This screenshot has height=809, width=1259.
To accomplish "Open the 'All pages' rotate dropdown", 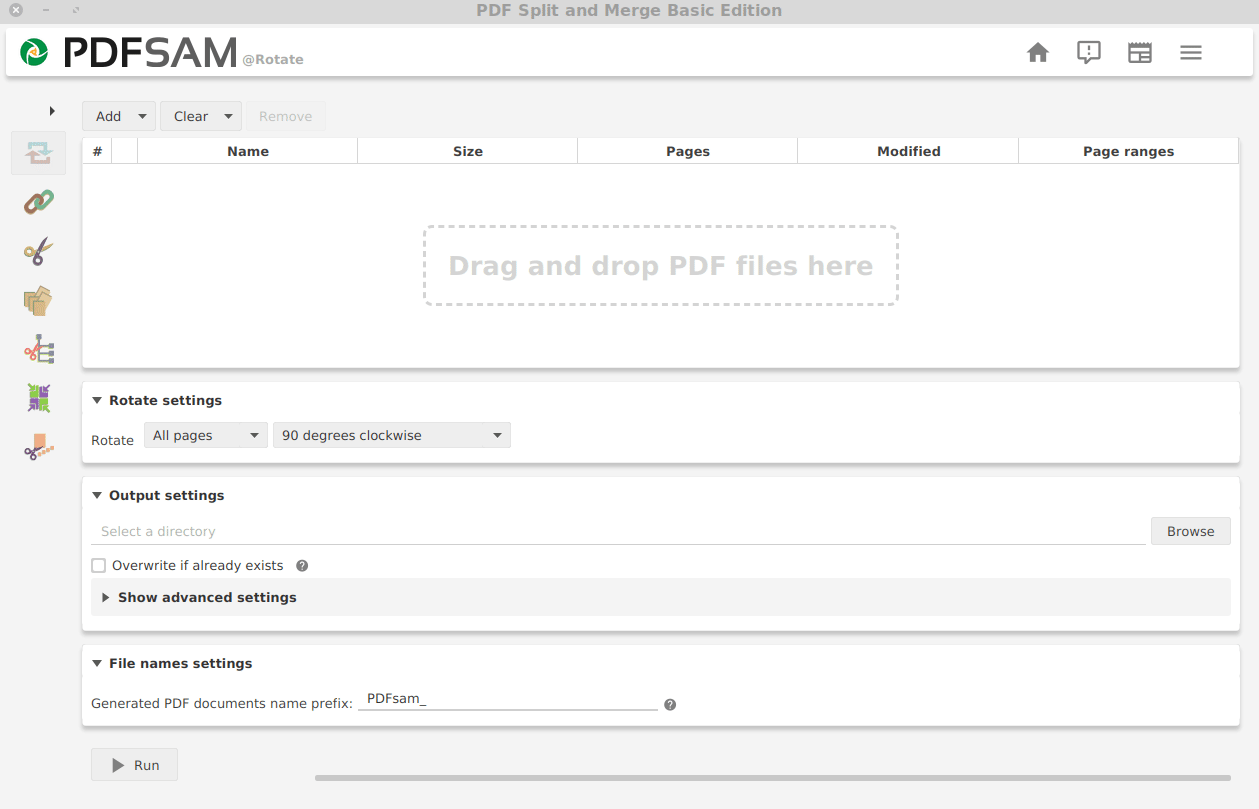I will click(x=205, y=436).
